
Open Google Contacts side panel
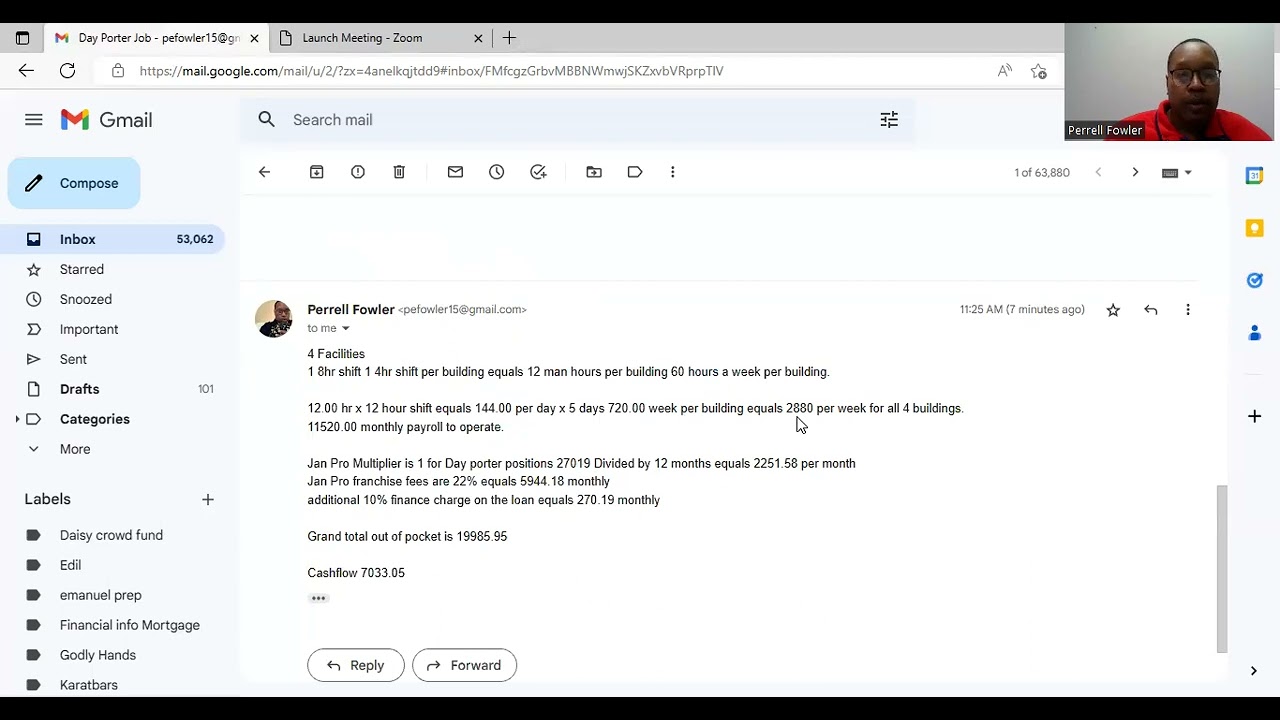point(1254,332)
